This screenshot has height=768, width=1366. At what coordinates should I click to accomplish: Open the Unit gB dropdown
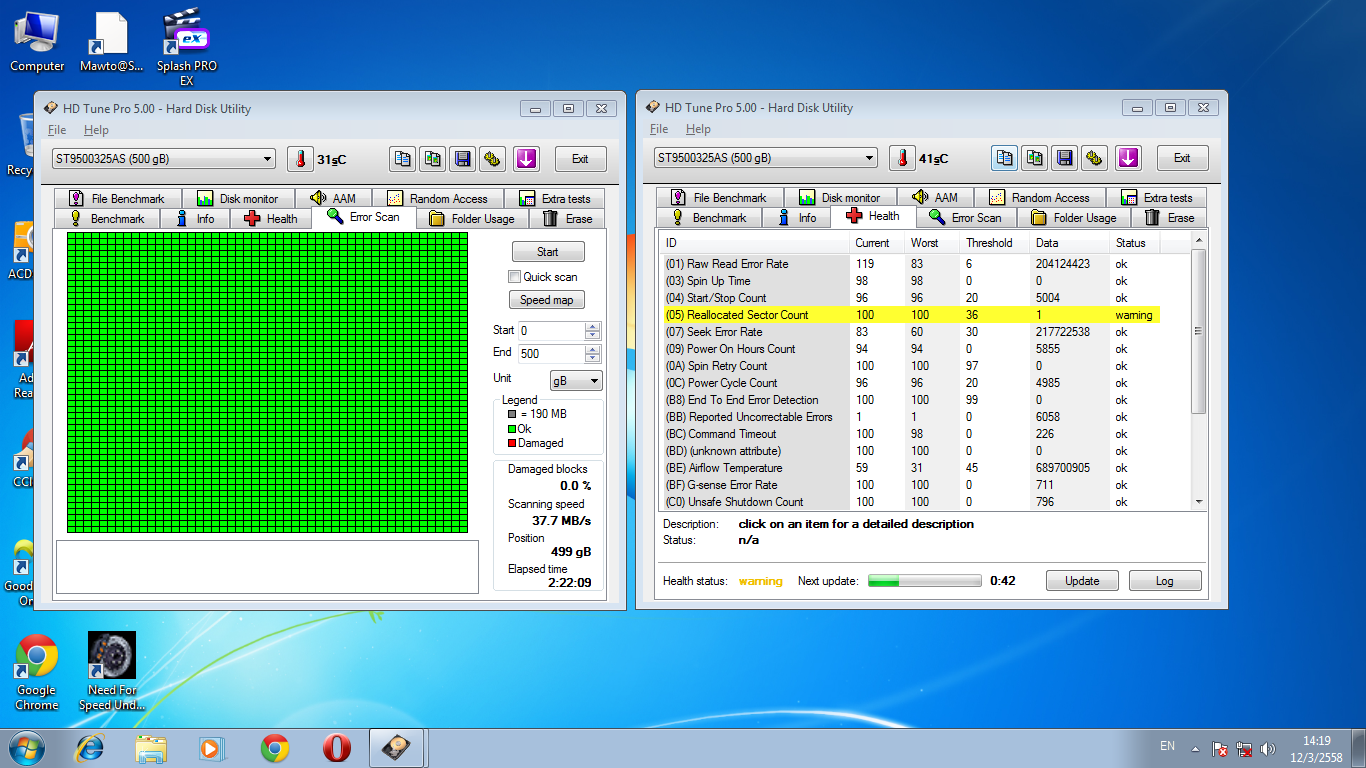coord(576,380)
